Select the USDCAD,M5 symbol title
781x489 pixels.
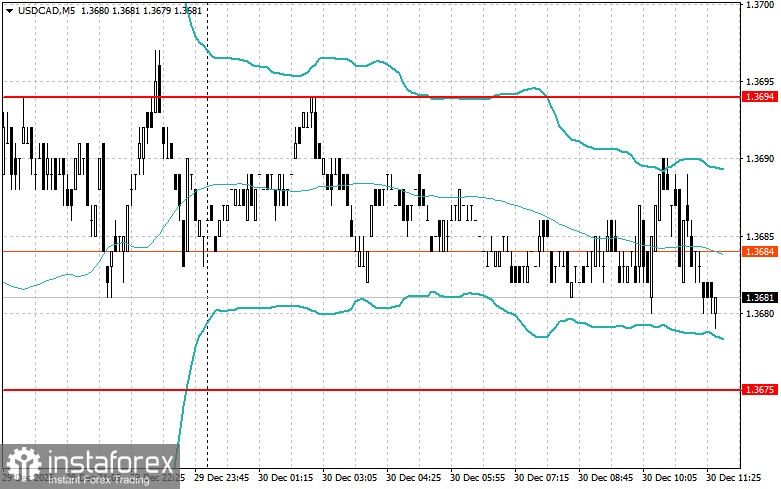pyautogui.click(x=46, y=10)
